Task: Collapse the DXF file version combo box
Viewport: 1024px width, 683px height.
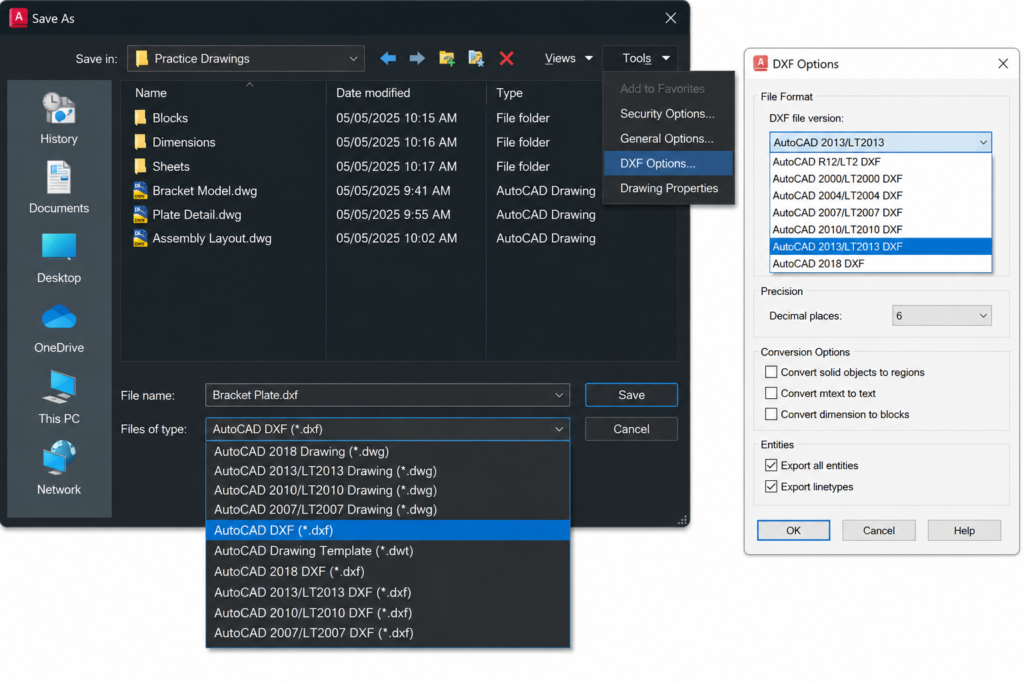Action: pyautogui.click(x=983, y=142)
